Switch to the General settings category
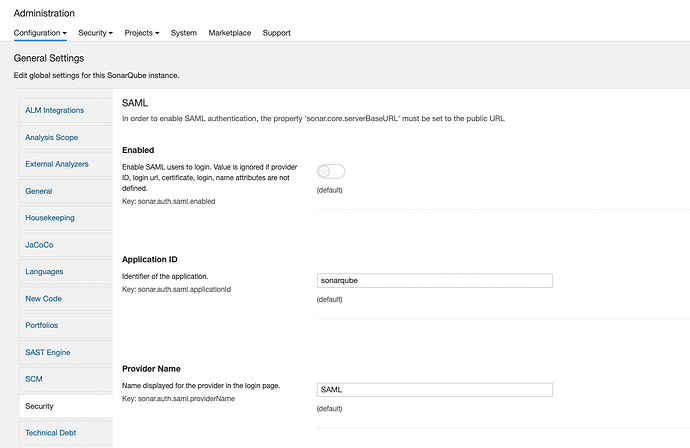 coord(39,191)
